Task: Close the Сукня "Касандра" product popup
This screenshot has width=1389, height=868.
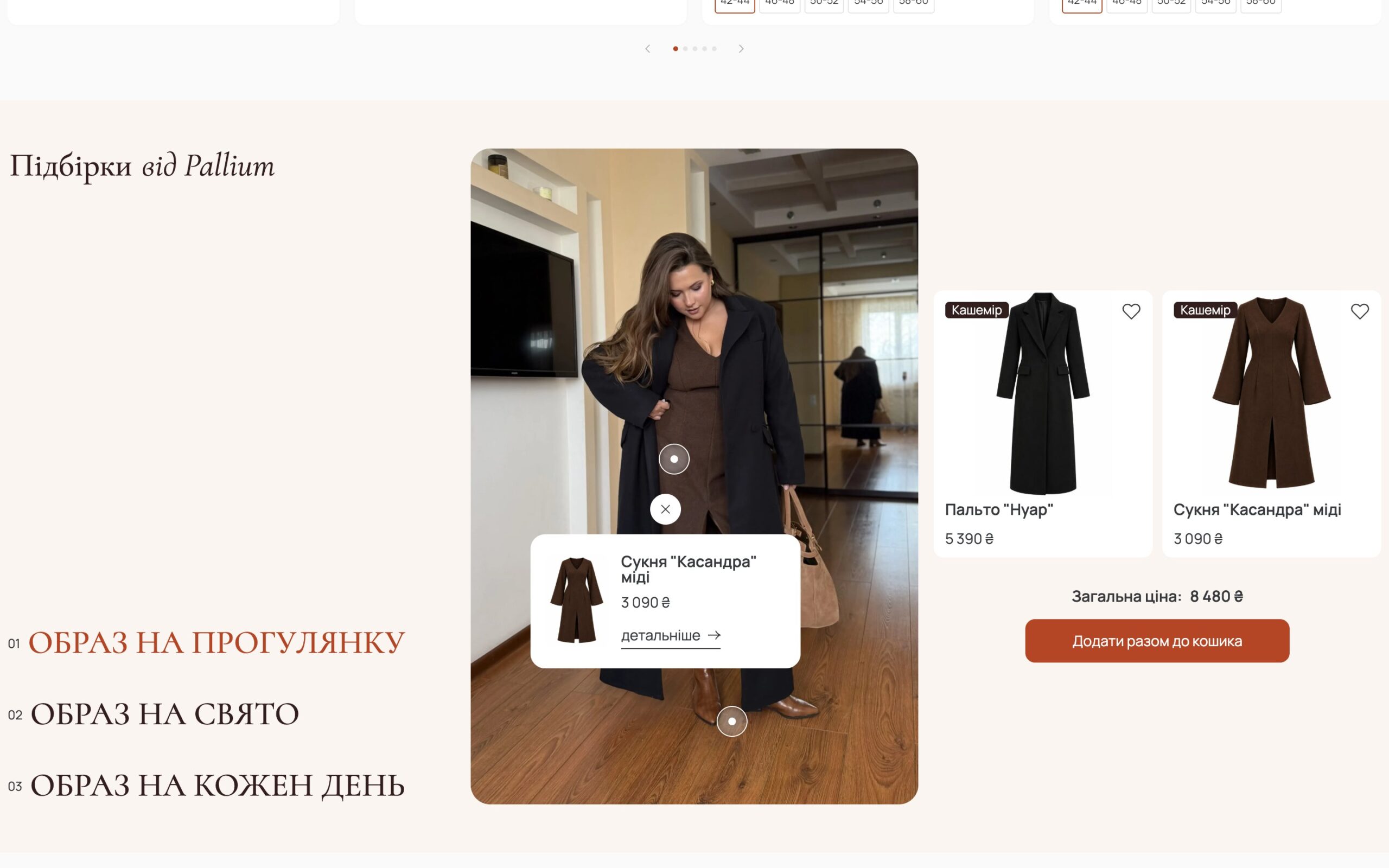Action: [665, 509]
